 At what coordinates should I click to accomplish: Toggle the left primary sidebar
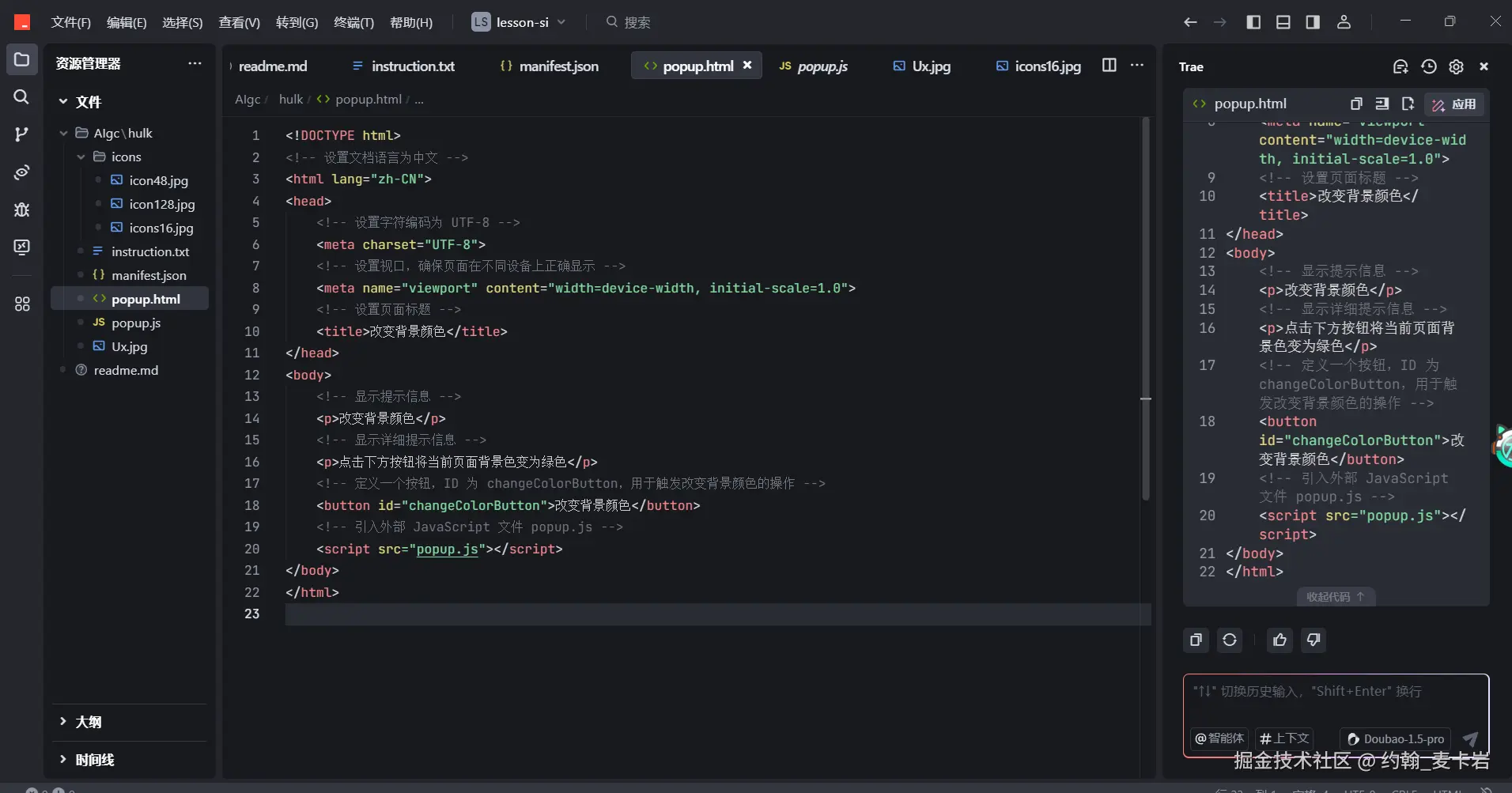pos(1253,22)
